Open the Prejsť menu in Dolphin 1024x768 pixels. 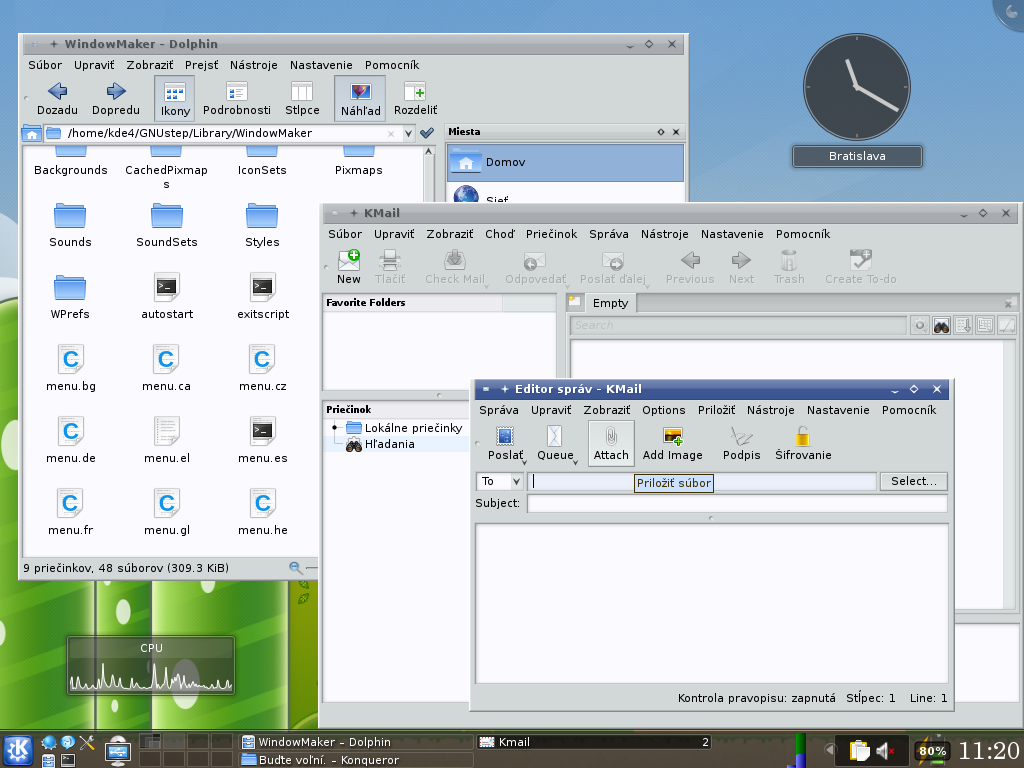tap(201, 65)
